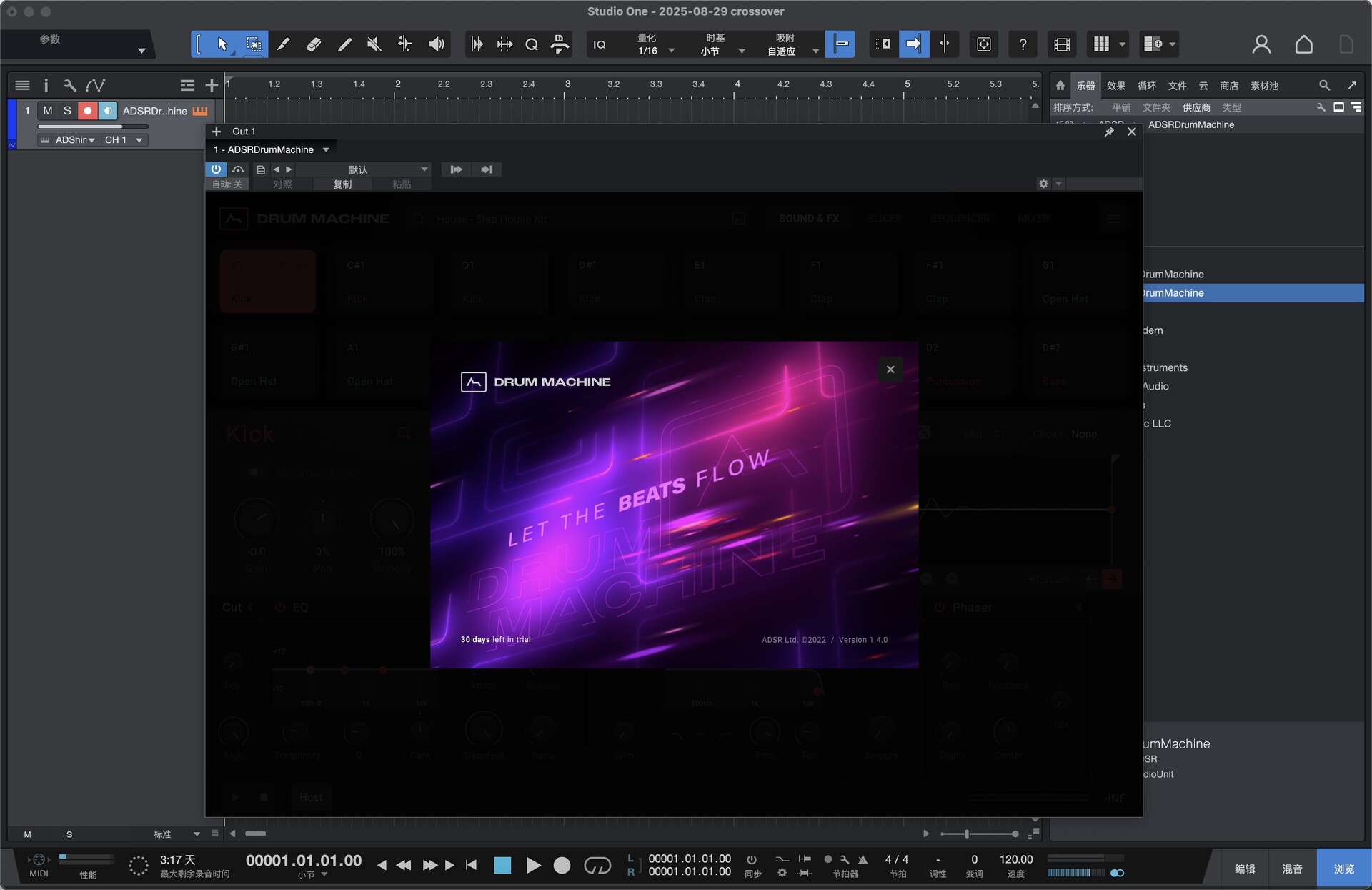Image resolution: width=1372 pixels, height=890 pixels.
Task: Start playback with play button
Action: 532,866
